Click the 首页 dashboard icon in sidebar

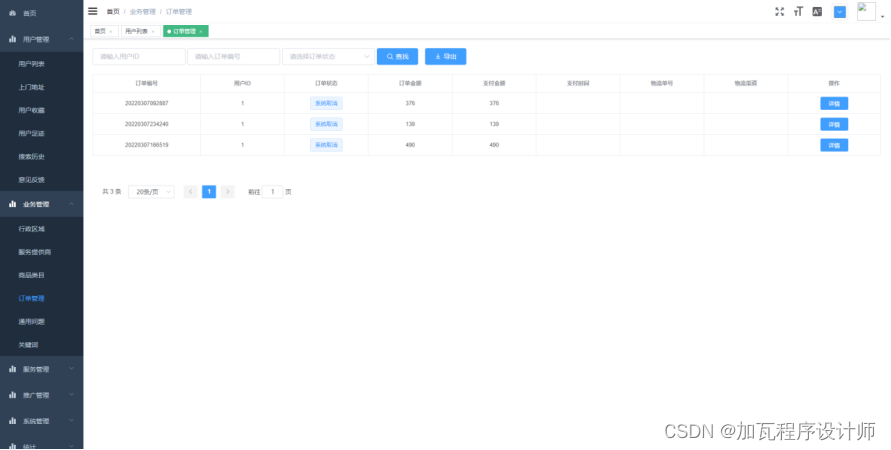click(x=13, y=13)
